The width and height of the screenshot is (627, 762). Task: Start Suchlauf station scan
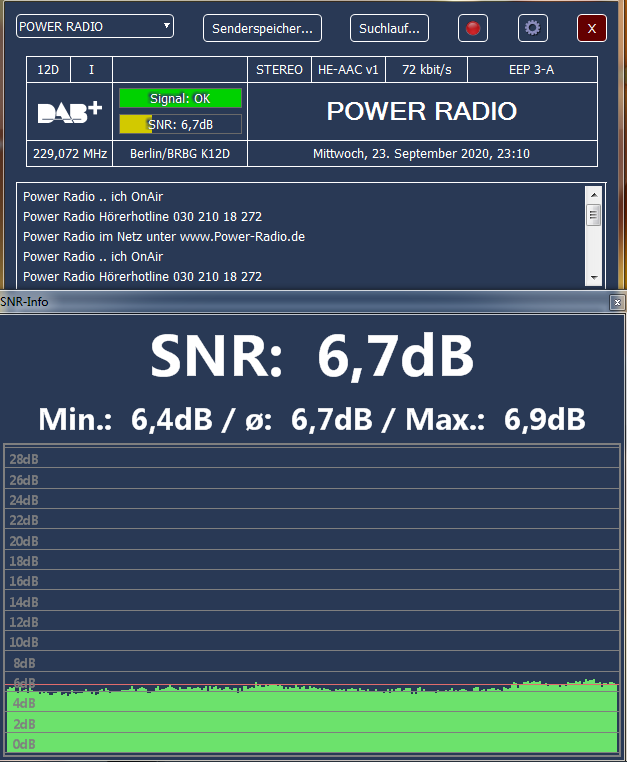(x=389, y=28)
